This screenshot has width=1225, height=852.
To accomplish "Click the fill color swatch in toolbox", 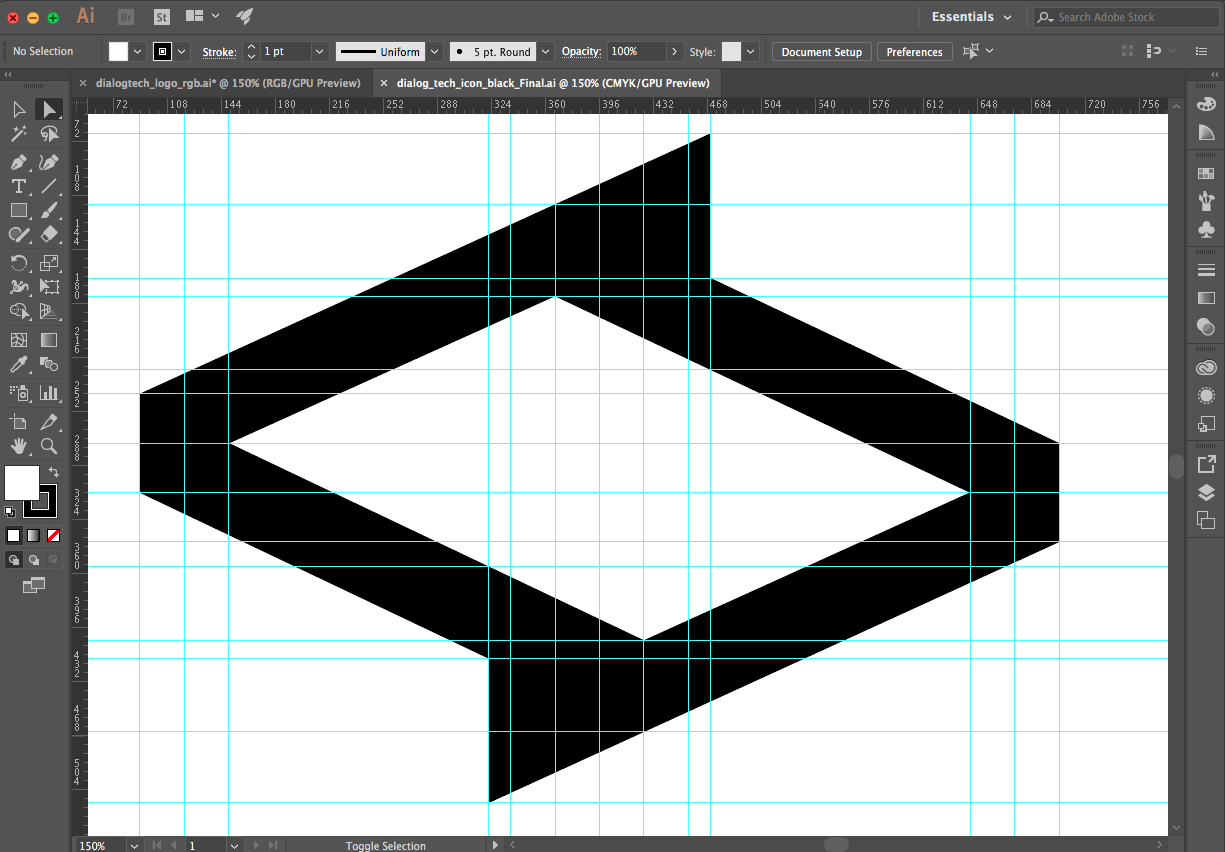I will click(x=21, y=483).
